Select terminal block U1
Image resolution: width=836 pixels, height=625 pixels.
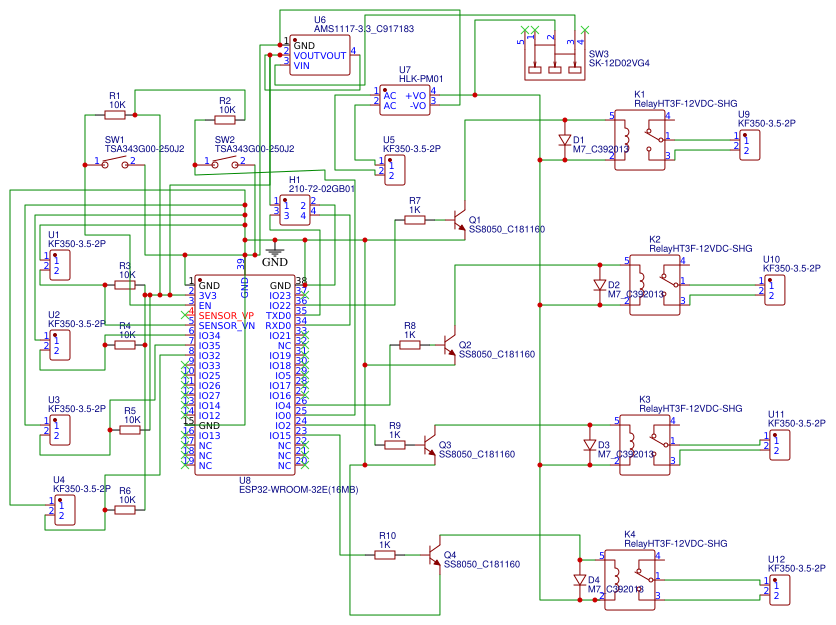click(60, 265)
